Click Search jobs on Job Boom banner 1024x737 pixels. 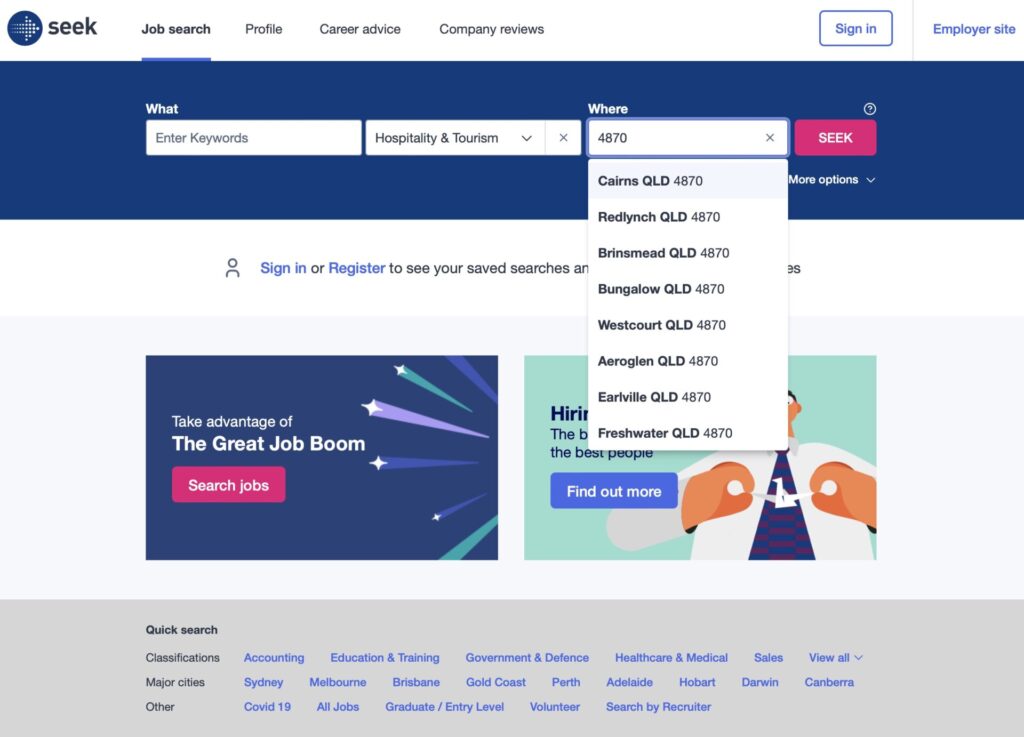pyautogui.click(x=229, y=485)
